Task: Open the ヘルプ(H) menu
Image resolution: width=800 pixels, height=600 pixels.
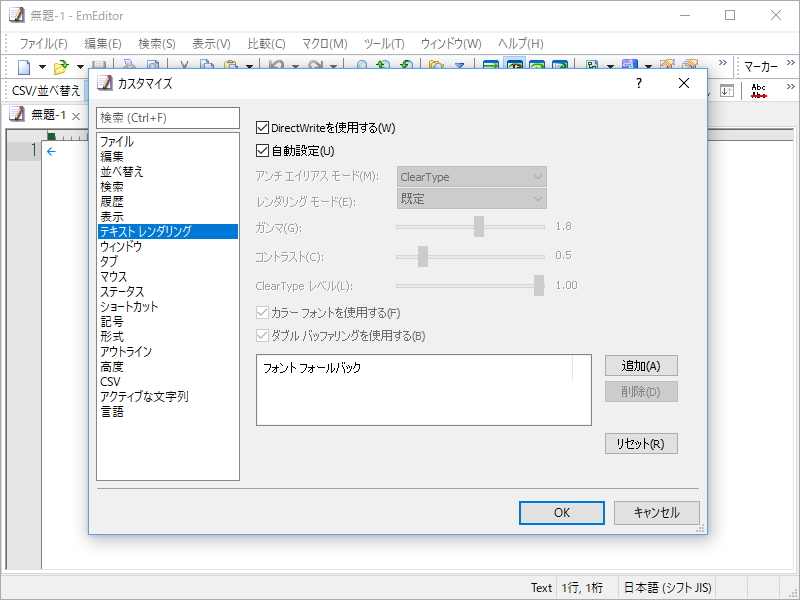Action: [x=520, y=44]
